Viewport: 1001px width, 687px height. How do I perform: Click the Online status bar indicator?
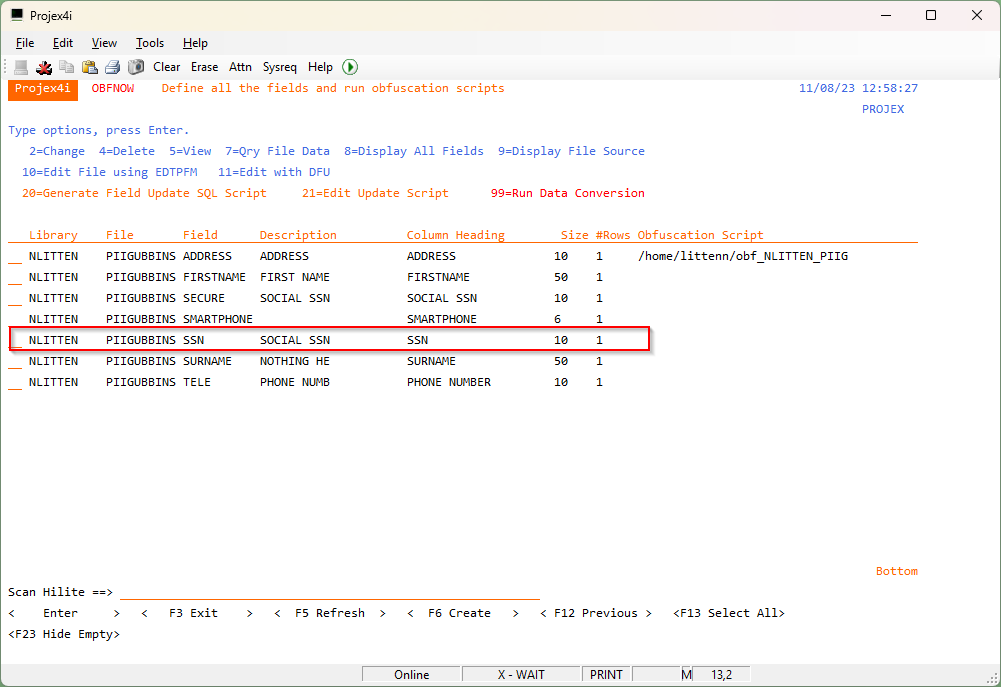(412, 675)
